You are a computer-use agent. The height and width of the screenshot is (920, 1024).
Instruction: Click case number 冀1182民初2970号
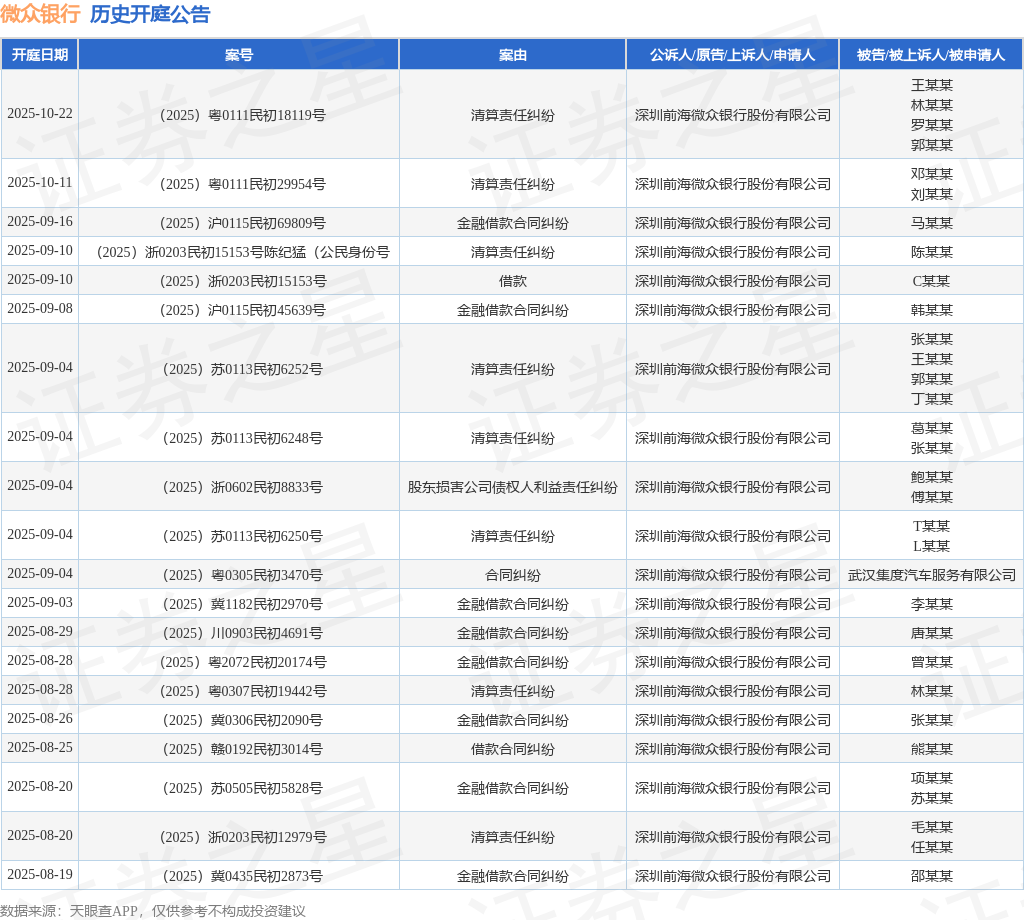click(242, 604)
